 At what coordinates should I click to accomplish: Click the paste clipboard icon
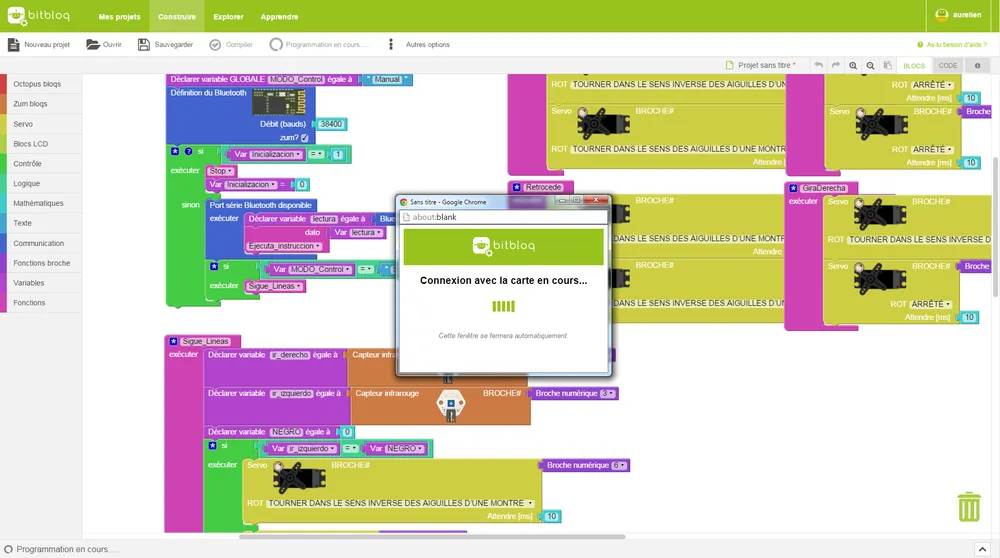(887, 66)
